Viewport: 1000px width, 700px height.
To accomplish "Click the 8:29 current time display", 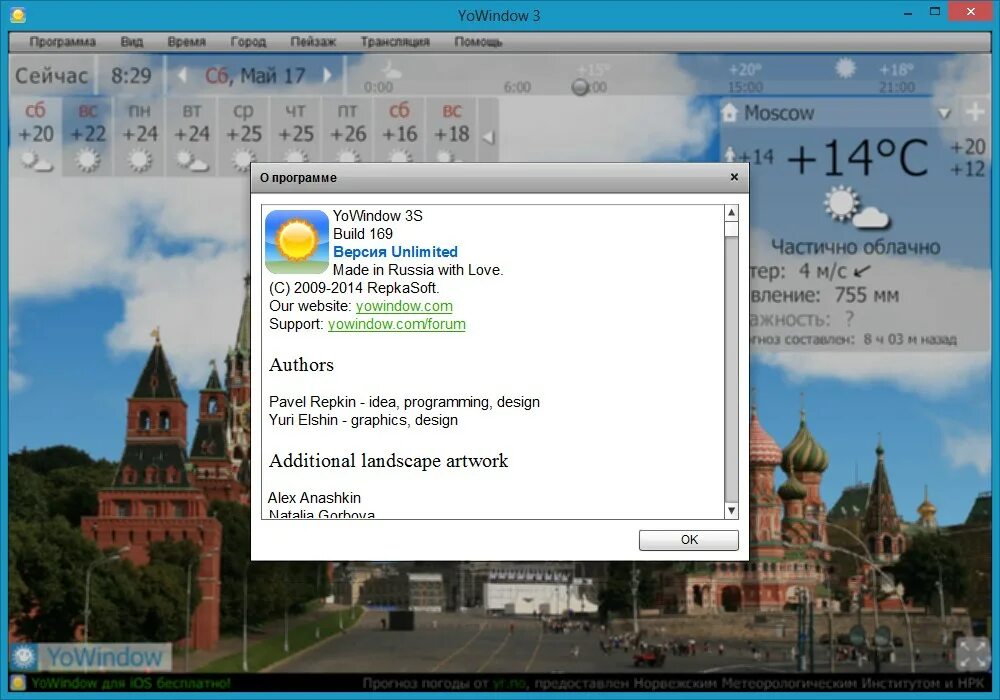I will click(x=131, y=76).
